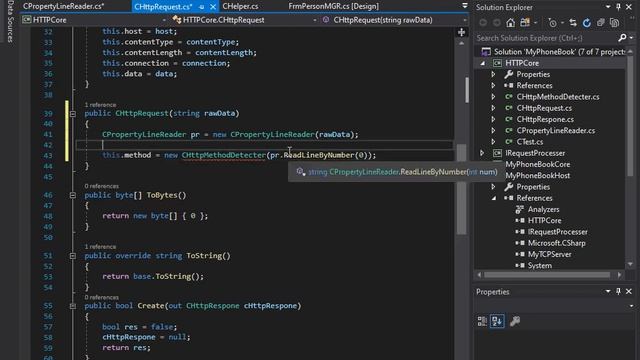Click the Forward arrow in Solution Explorer toolbar
The image size is (640, 360).
tap(497, 23)
